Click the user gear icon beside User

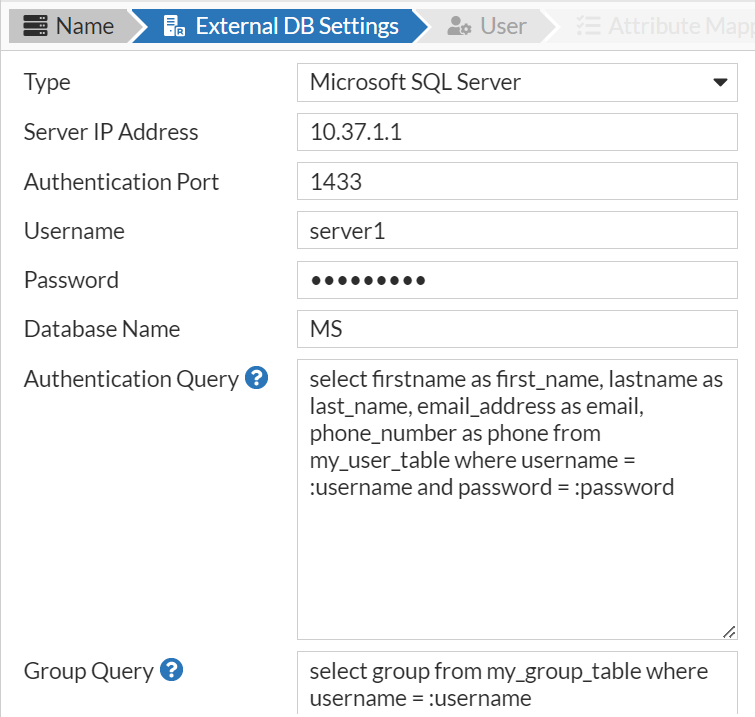459,26
